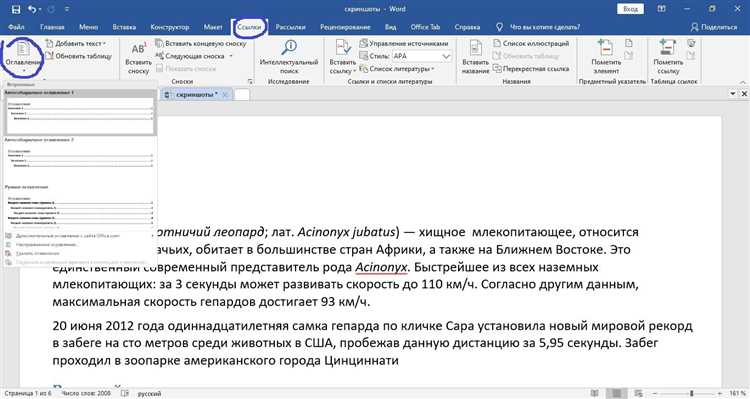
Task: Click the Пометить ссылку citation icon
Action: (x=668, y=48)
